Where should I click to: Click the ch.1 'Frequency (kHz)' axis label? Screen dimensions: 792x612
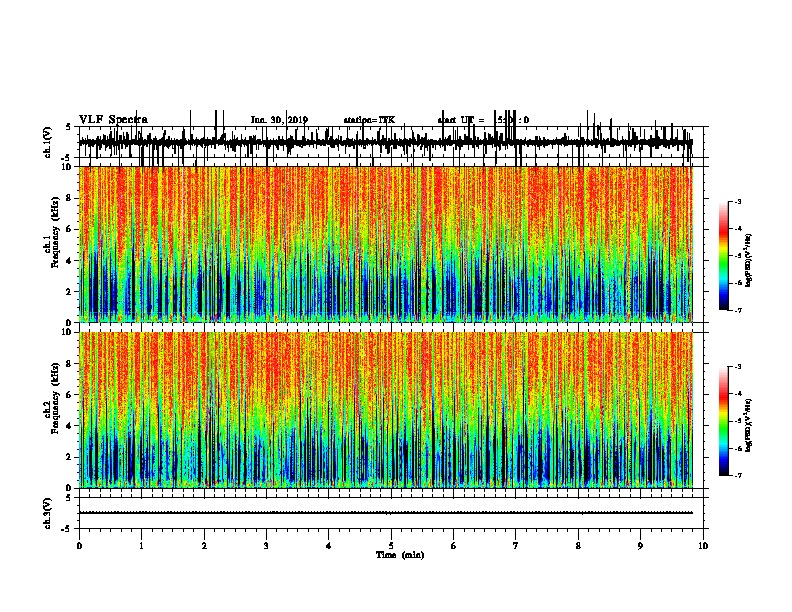click(55, 232)
